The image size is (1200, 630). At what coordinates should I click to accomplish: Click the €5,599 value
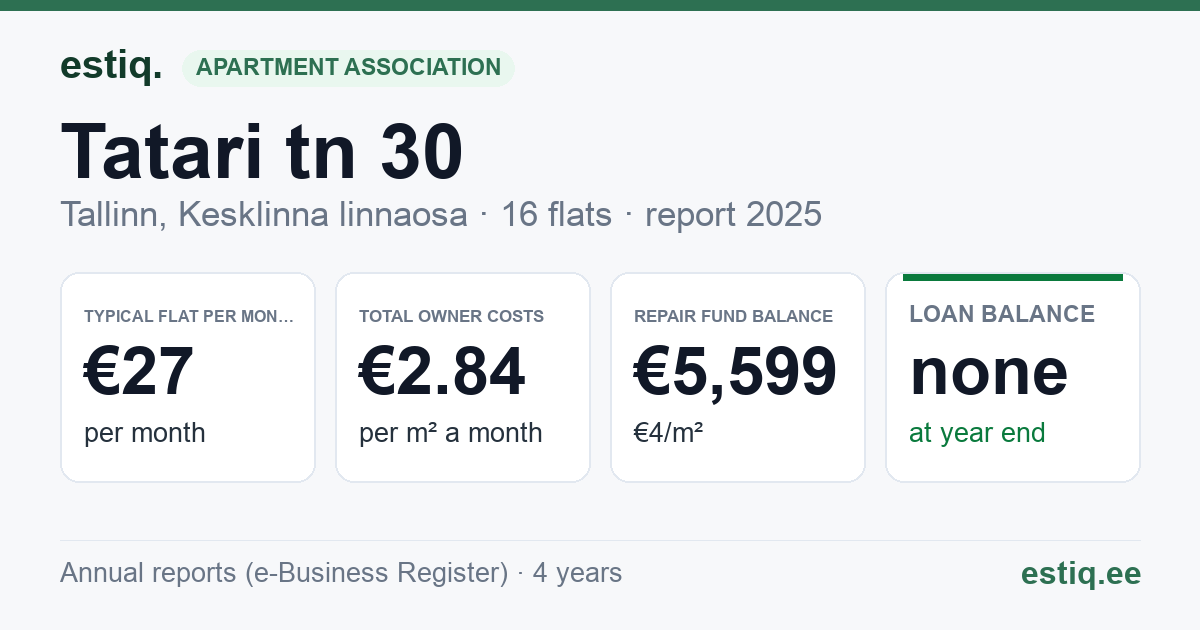(x=736, y=372)
